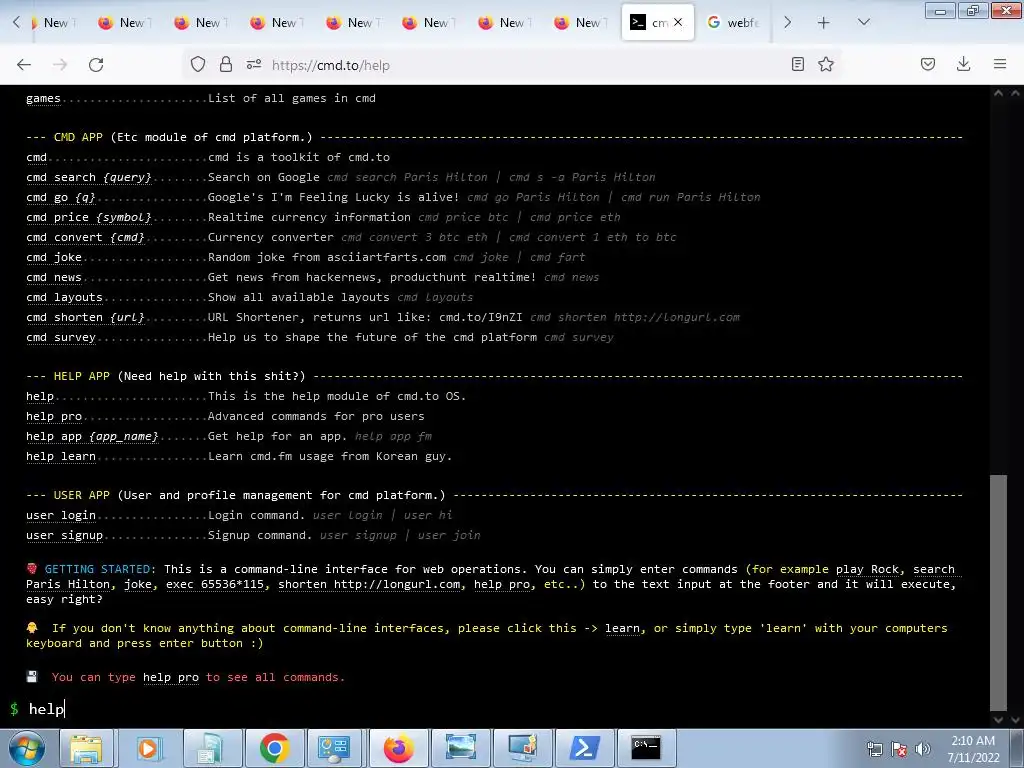This screenshot has height=768, width=1024.
Task: Switch to Firefox taskbar icon
Action: [x=398, y=748]
